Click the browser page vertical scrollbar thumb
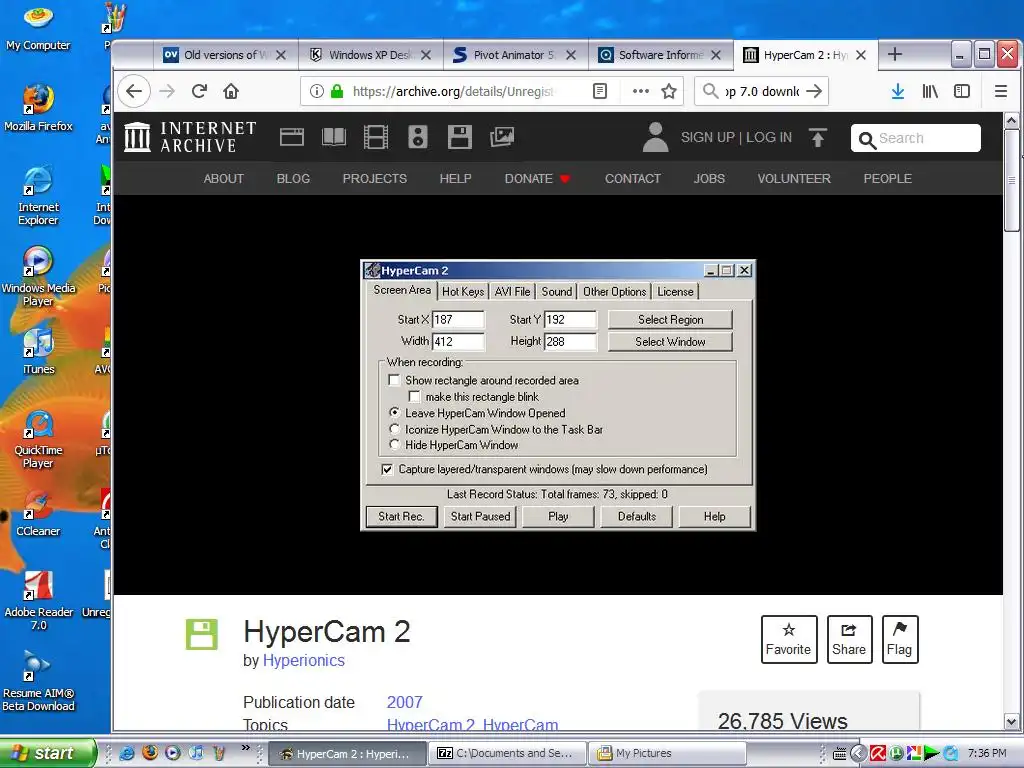Image resolution: width=1024 pixels, height=768 pixels. click(x=1011, y=181)
